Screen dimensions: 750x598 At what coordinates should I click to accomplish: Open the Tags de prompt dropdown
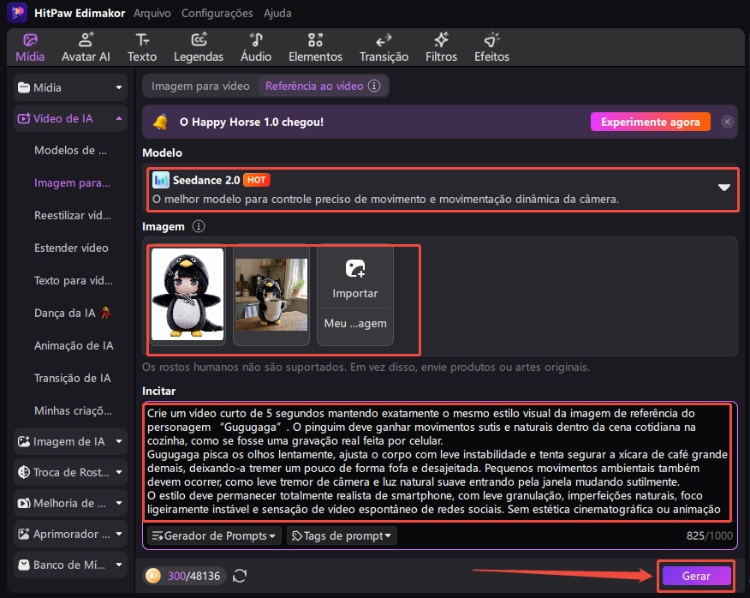coord(342,536)
